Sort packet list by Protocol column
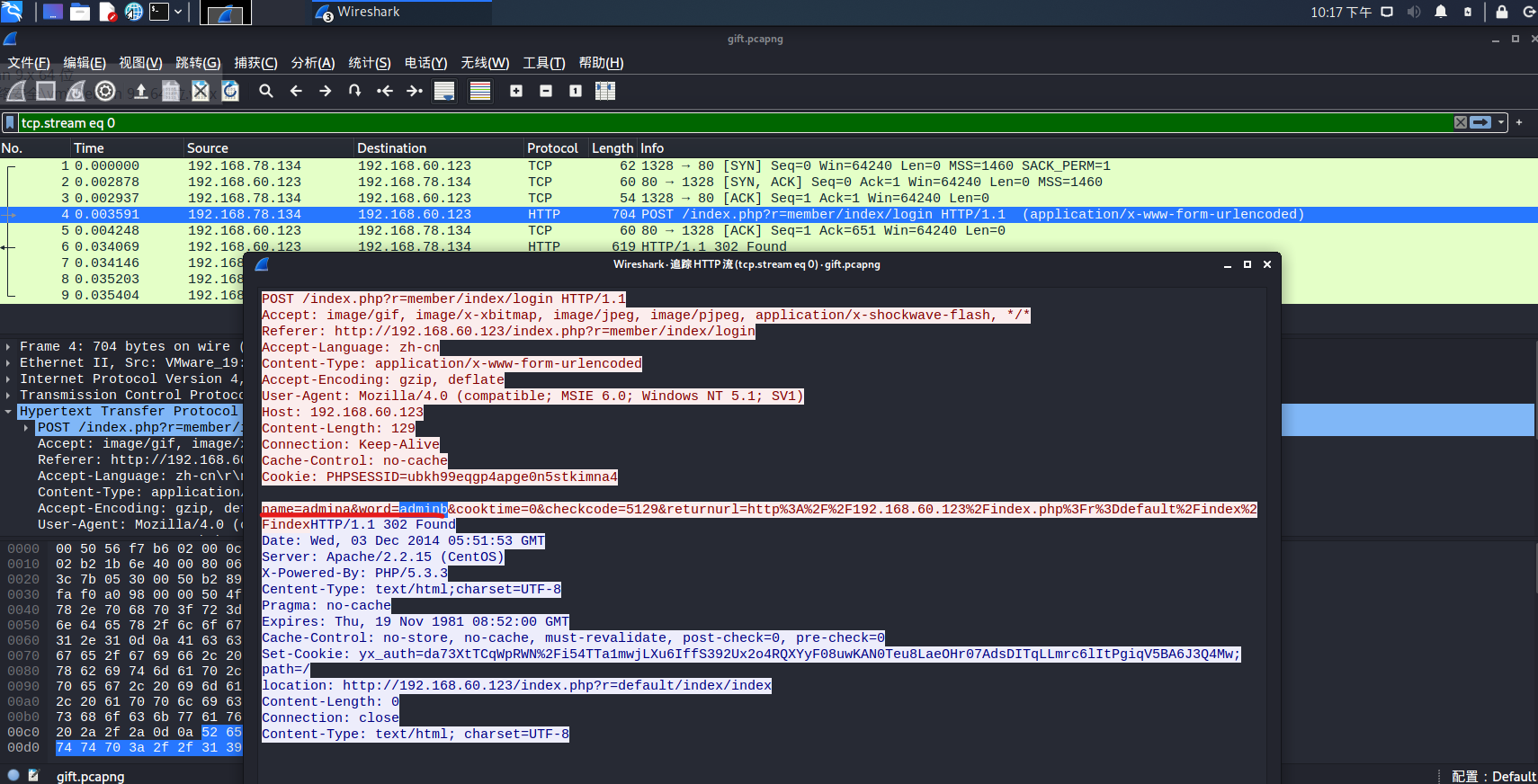Image resolution: width=1538 pixels, height=784 pixels. (556, 148)
